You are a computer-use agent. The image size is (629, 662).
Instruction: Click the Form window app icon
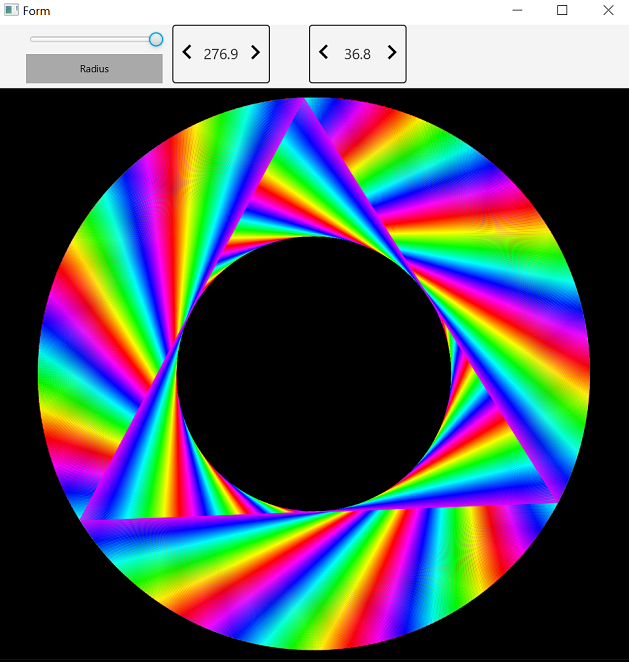point(11,10)
